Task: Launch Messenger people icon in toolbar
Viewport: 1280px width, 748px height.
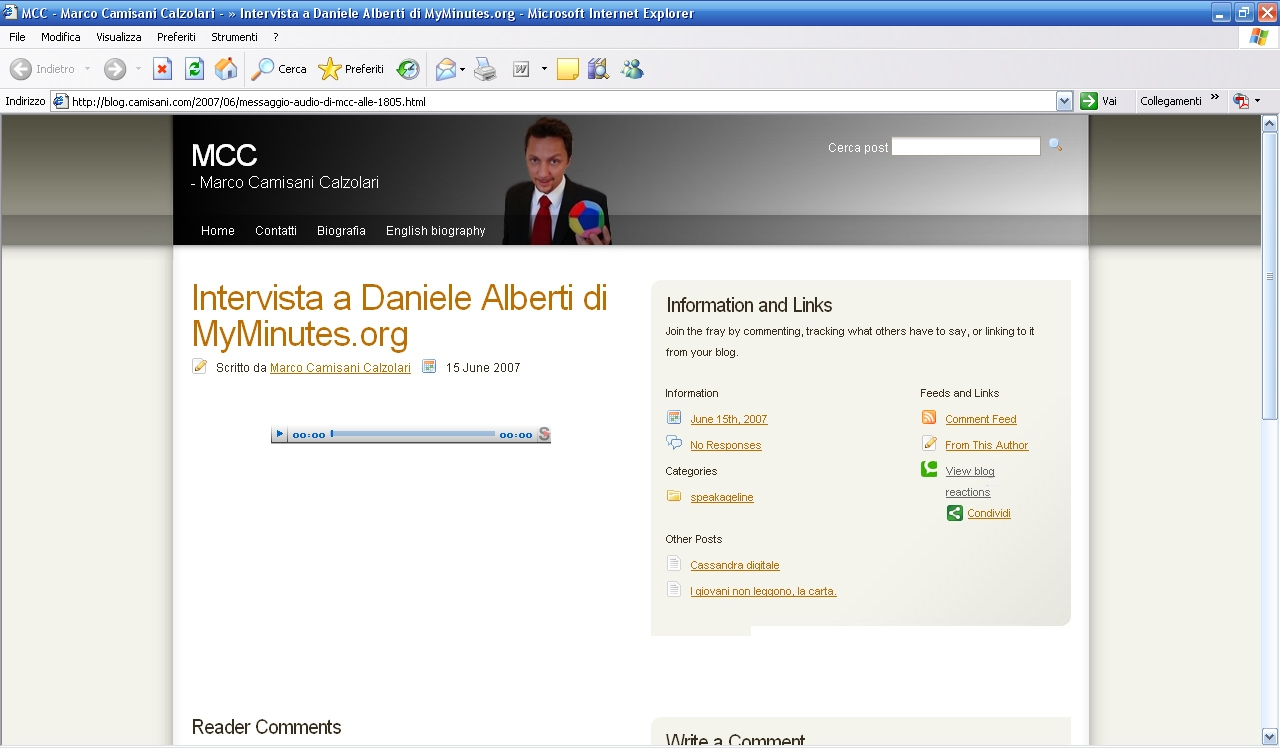Action: click(x=631, y=69)
